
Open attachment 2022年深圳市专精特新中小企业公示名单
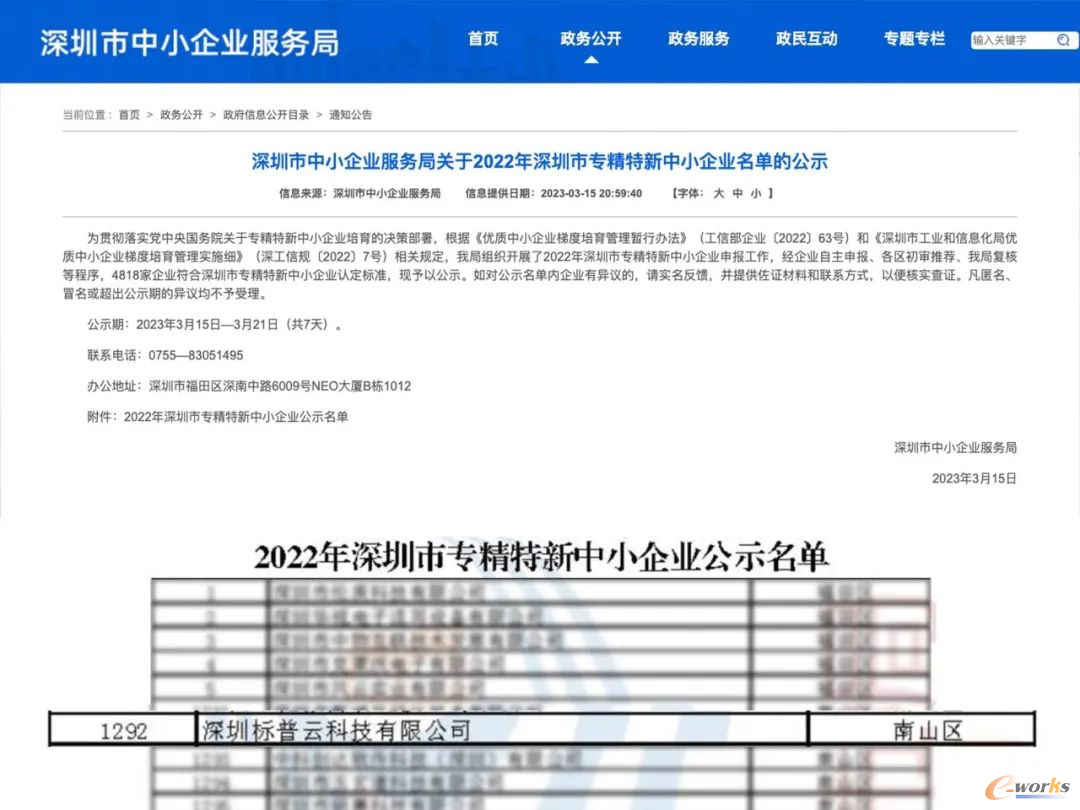[236, 417]
